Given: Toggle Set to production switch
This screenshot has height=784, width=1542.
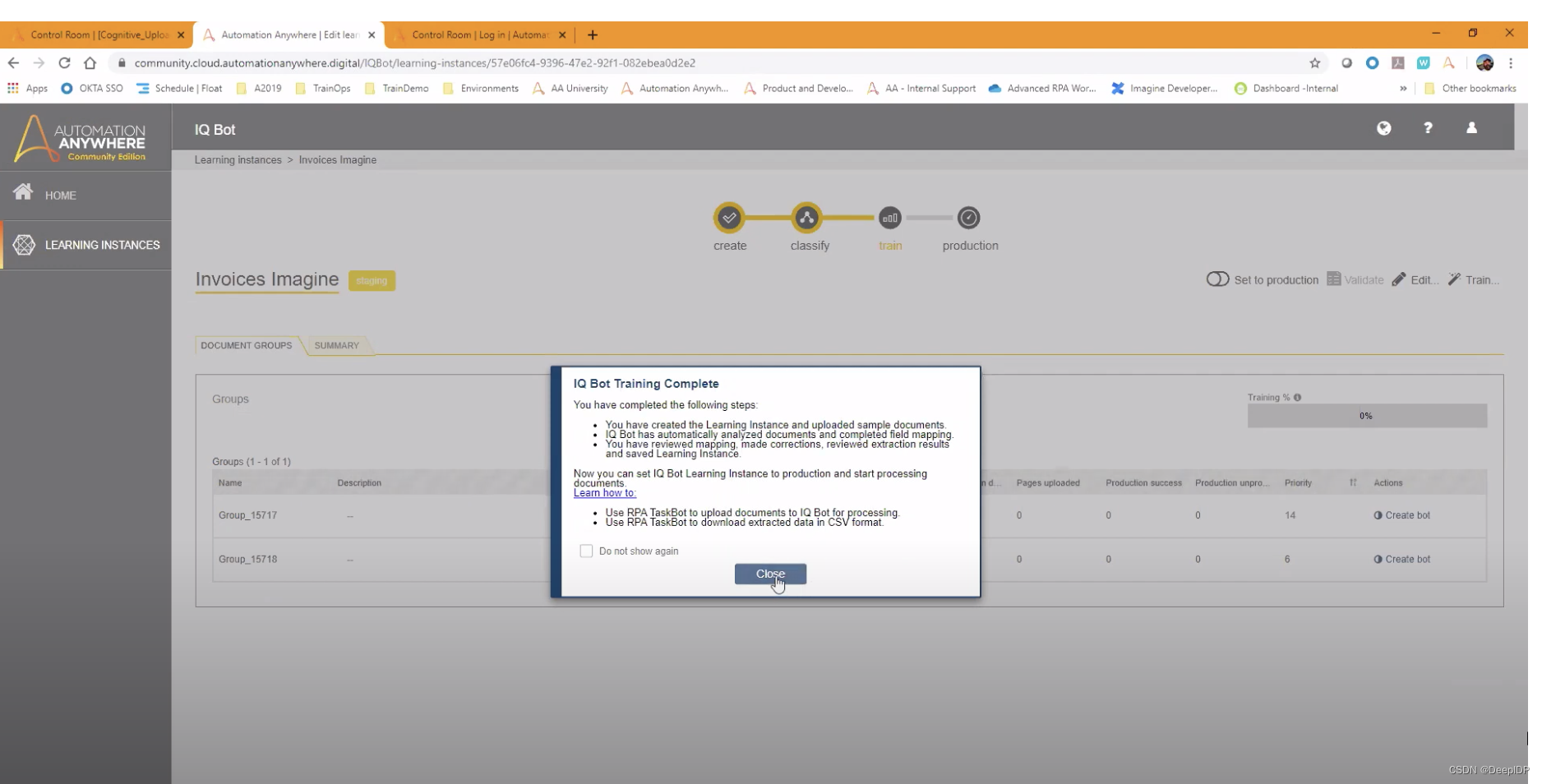Looking at the screenshot, I should [1217, 279].
